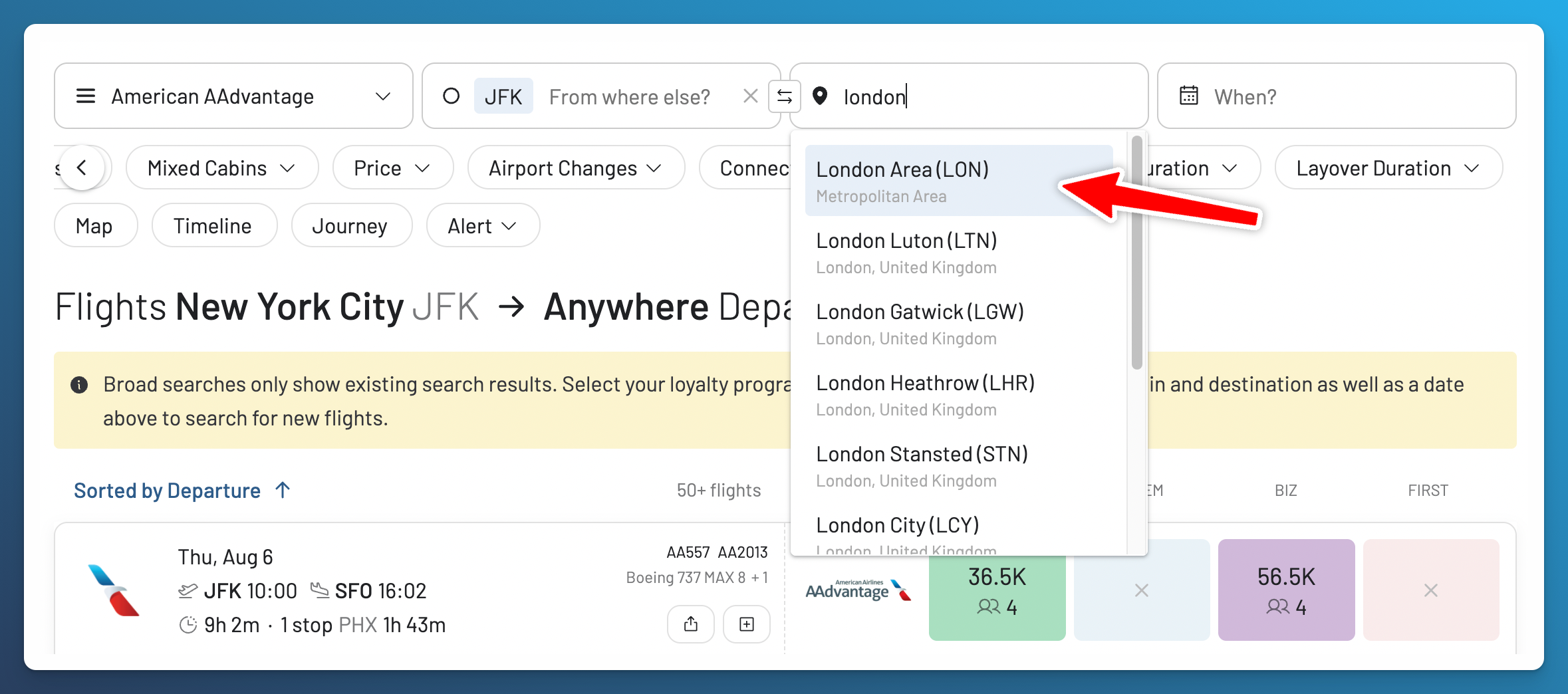This screenshot has height=694, width=1568.
Task: Select the 36.5K economy award fare
Action: pos(997,590)
